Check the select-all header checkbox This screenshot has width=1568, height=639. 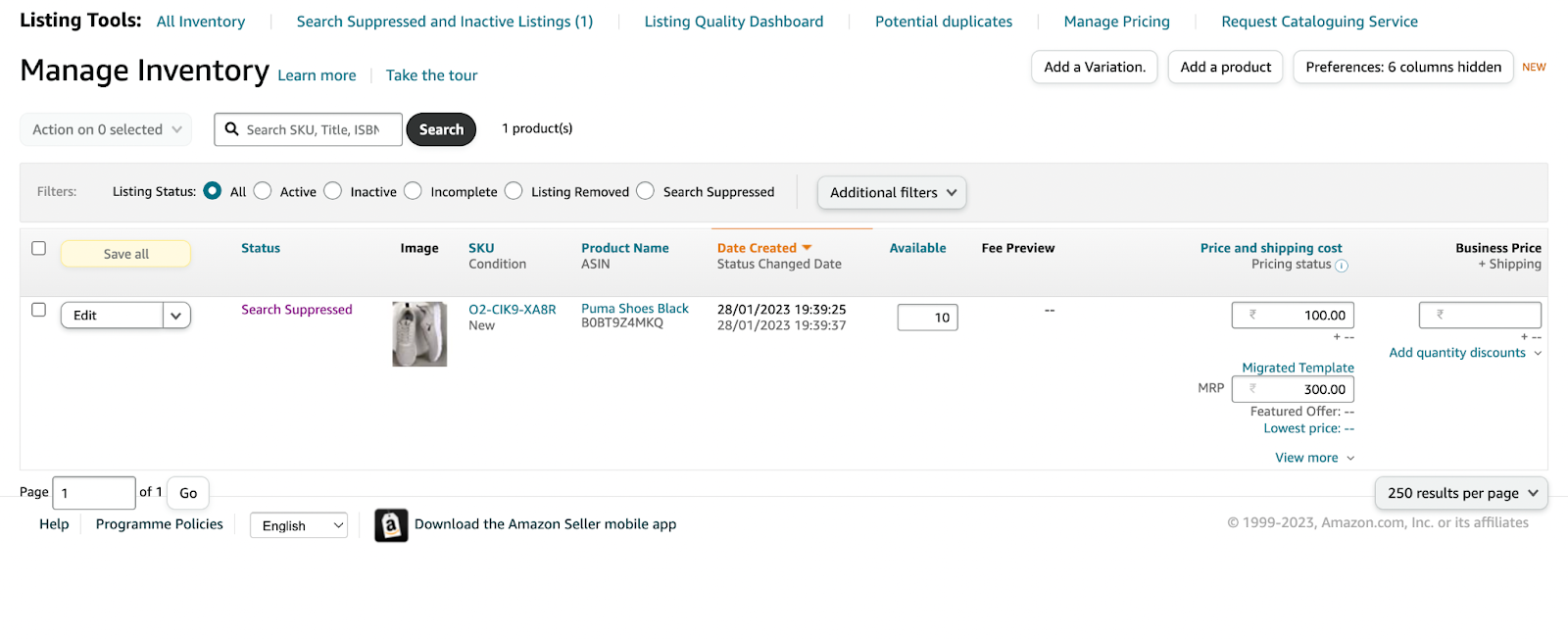click(x=39, y=248)
